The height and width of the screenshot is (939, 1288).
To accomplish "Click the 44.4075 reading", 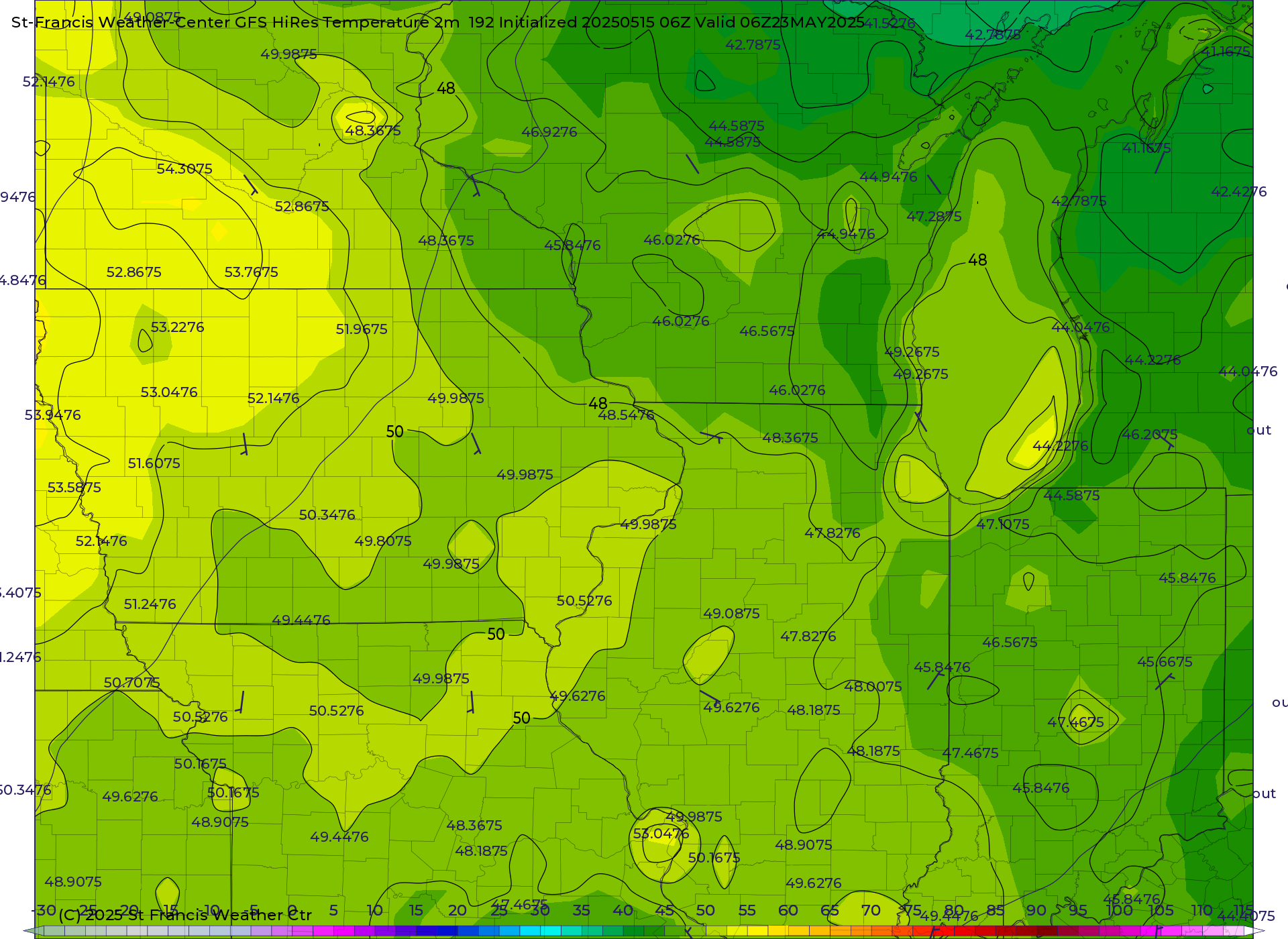I will pyautogui.click(x=1245, y=916).
